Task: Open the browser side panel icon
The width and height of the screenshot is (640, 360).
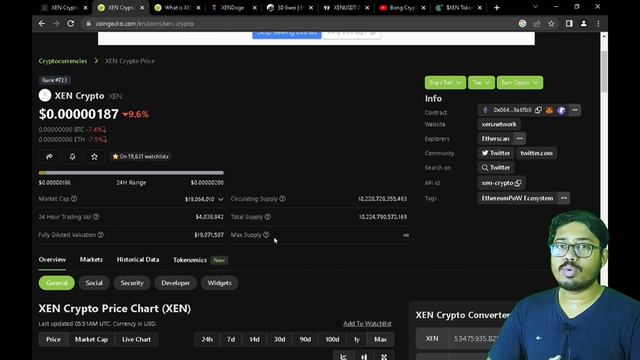Action: (x=569, y=24)
